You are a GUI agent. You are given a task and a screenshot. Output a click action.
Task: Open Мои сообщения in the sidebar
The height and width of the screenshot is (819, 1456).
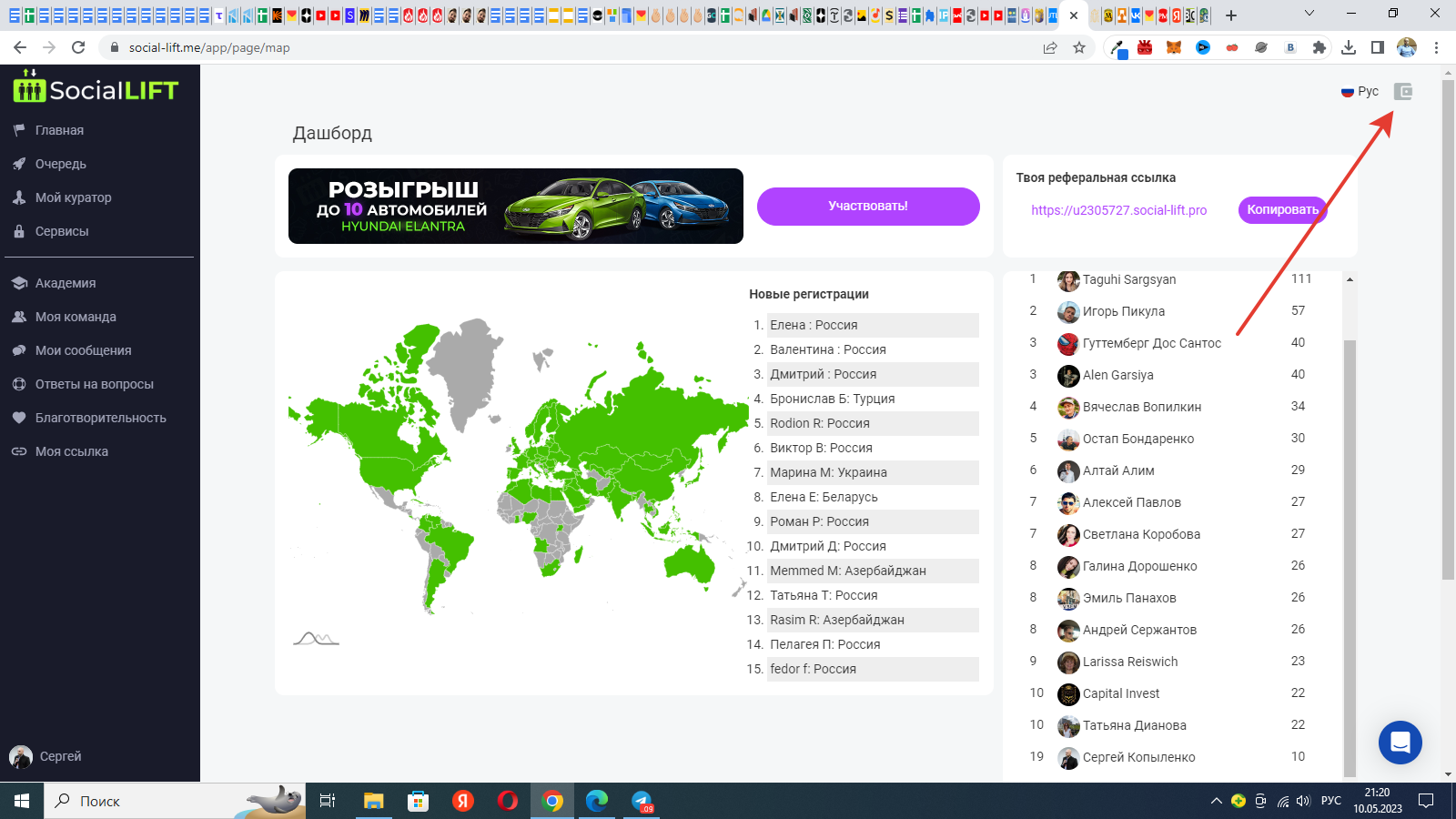tap(83, 350)
